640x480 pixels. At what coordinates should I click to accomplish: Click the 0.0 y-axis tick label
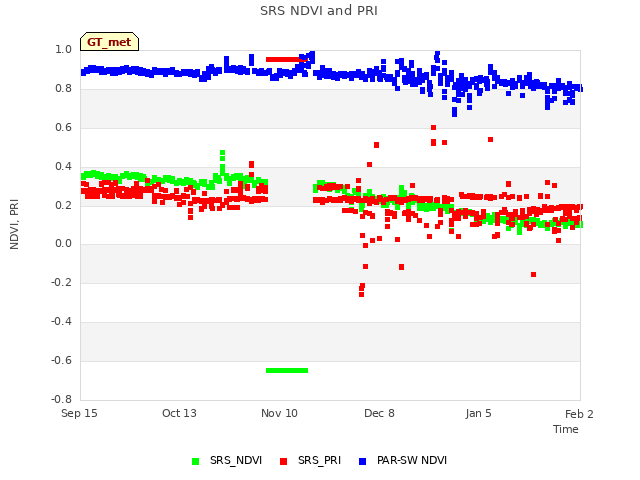tap(63, 244)
